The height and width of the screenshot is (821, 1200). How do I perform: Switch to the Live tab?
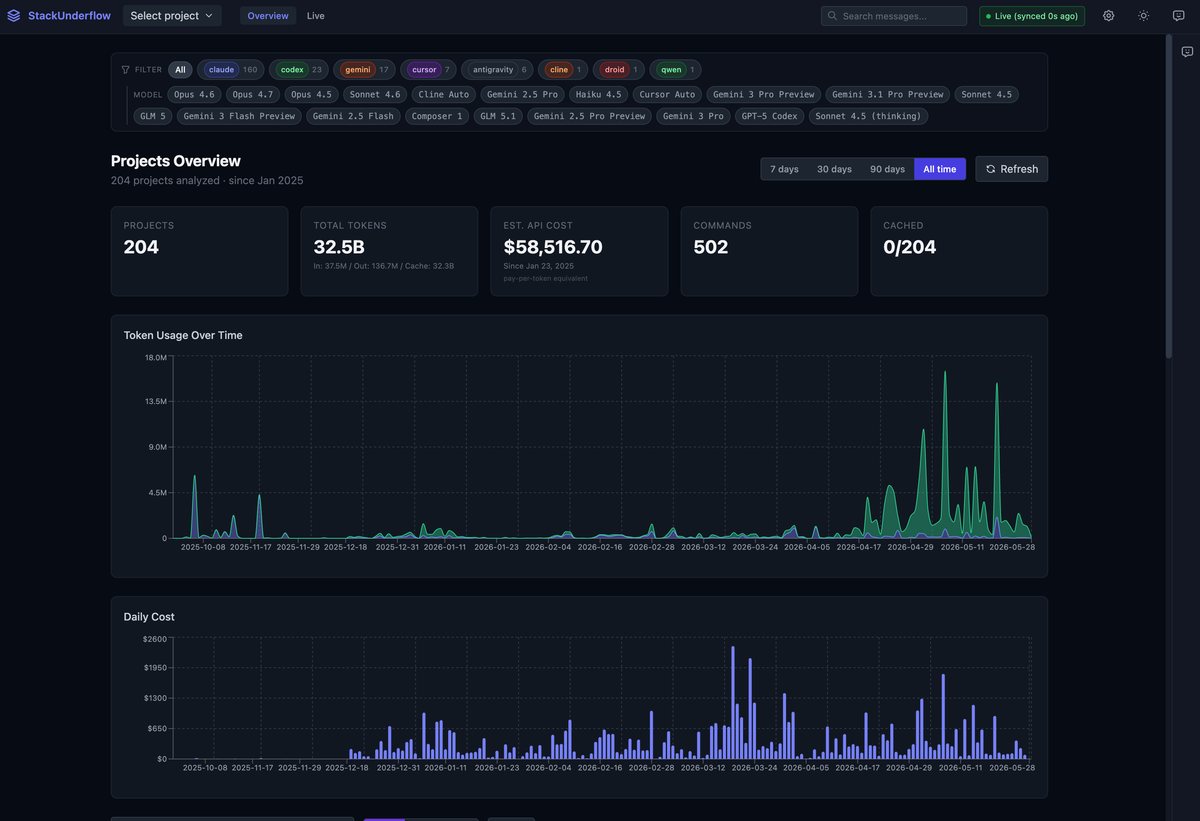click(x=316, y=15)
